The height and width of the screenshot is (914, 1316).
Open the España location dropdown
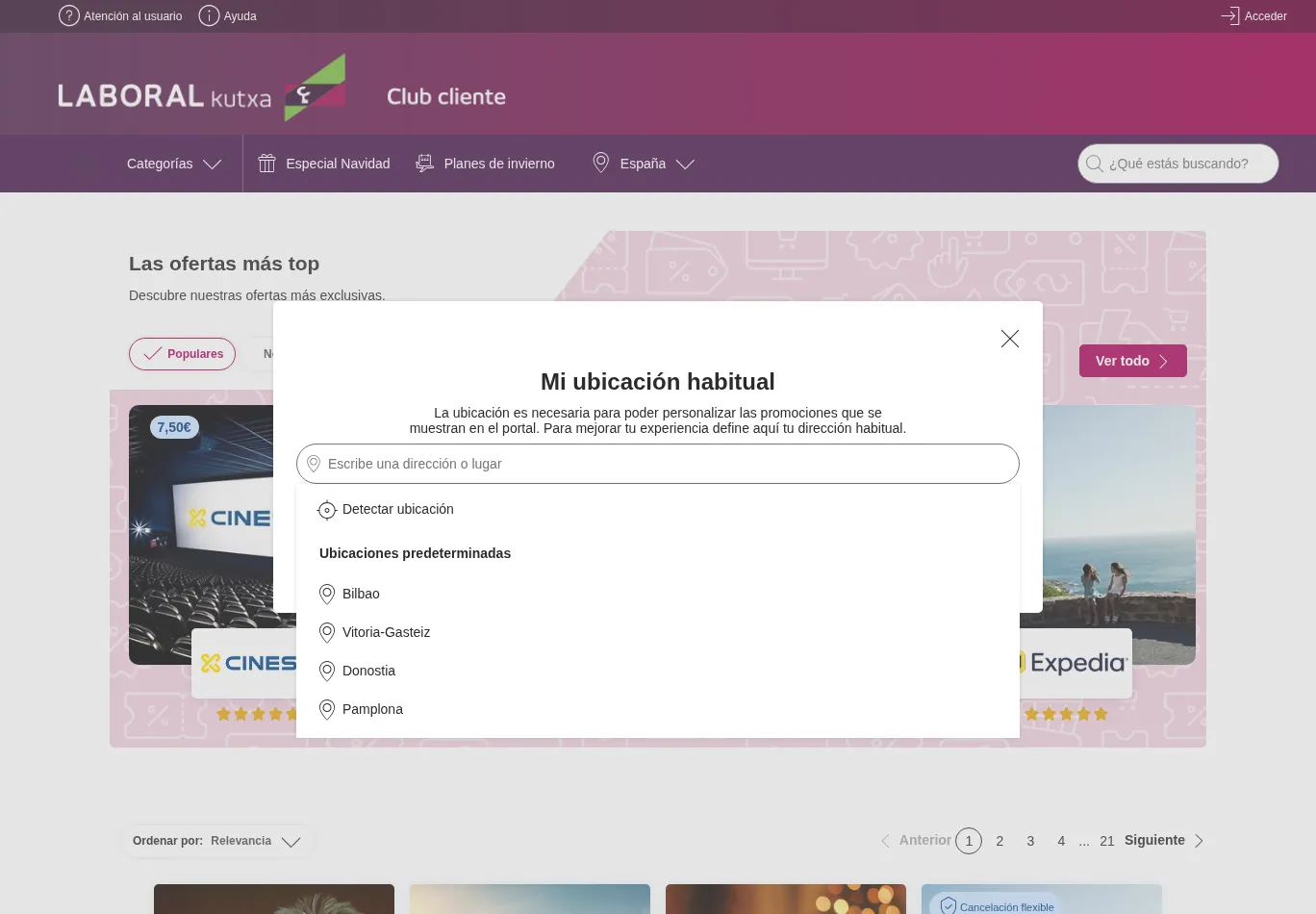coord(644,164)
